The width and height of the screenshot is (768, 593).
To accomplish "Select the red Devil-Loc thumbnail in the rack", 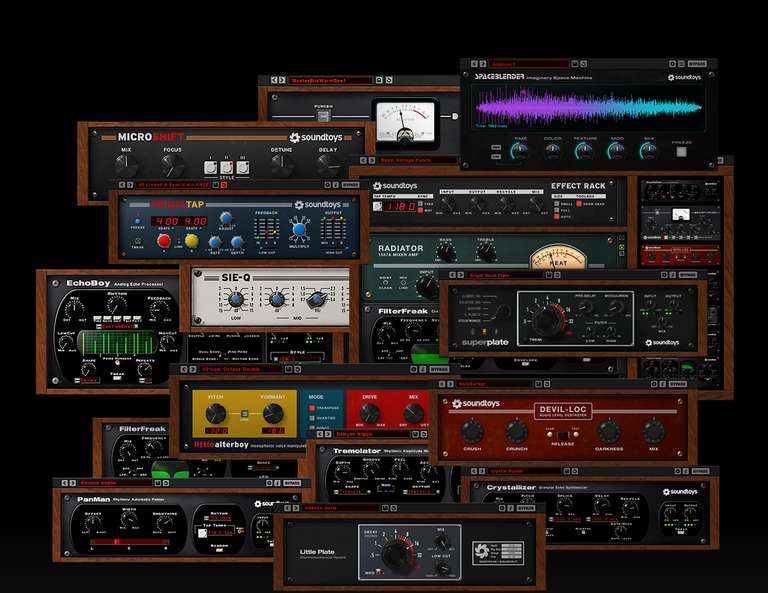I will coord(681,255).
